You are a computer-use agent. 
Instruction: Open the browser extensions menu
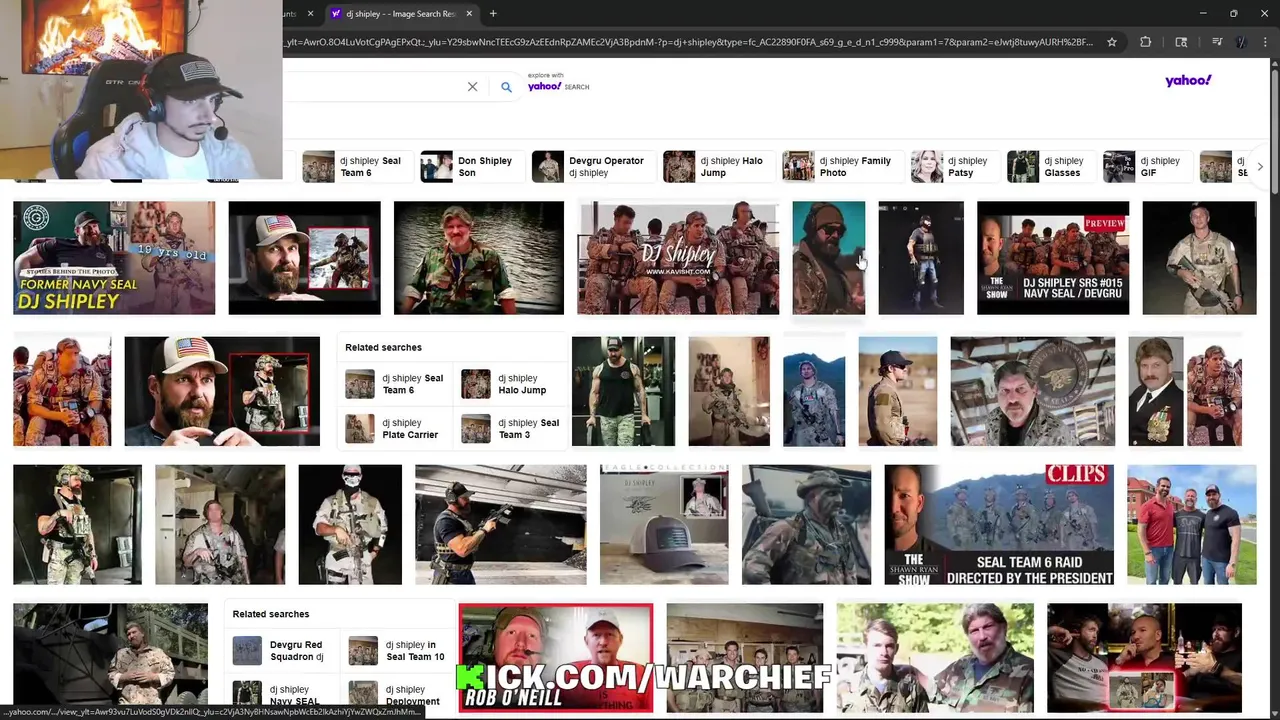[1146, 42]
